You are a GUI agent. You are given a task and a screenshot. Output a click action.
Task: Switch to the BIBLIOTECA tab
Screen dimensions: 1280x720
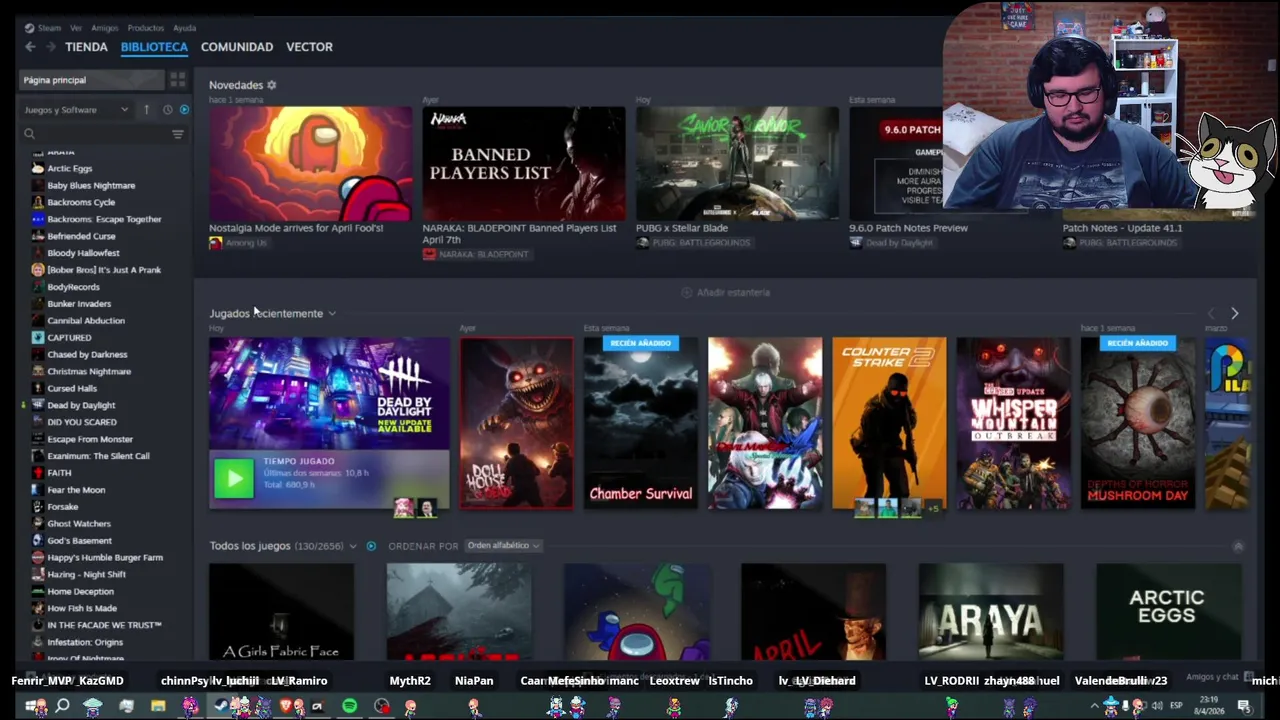154,47
